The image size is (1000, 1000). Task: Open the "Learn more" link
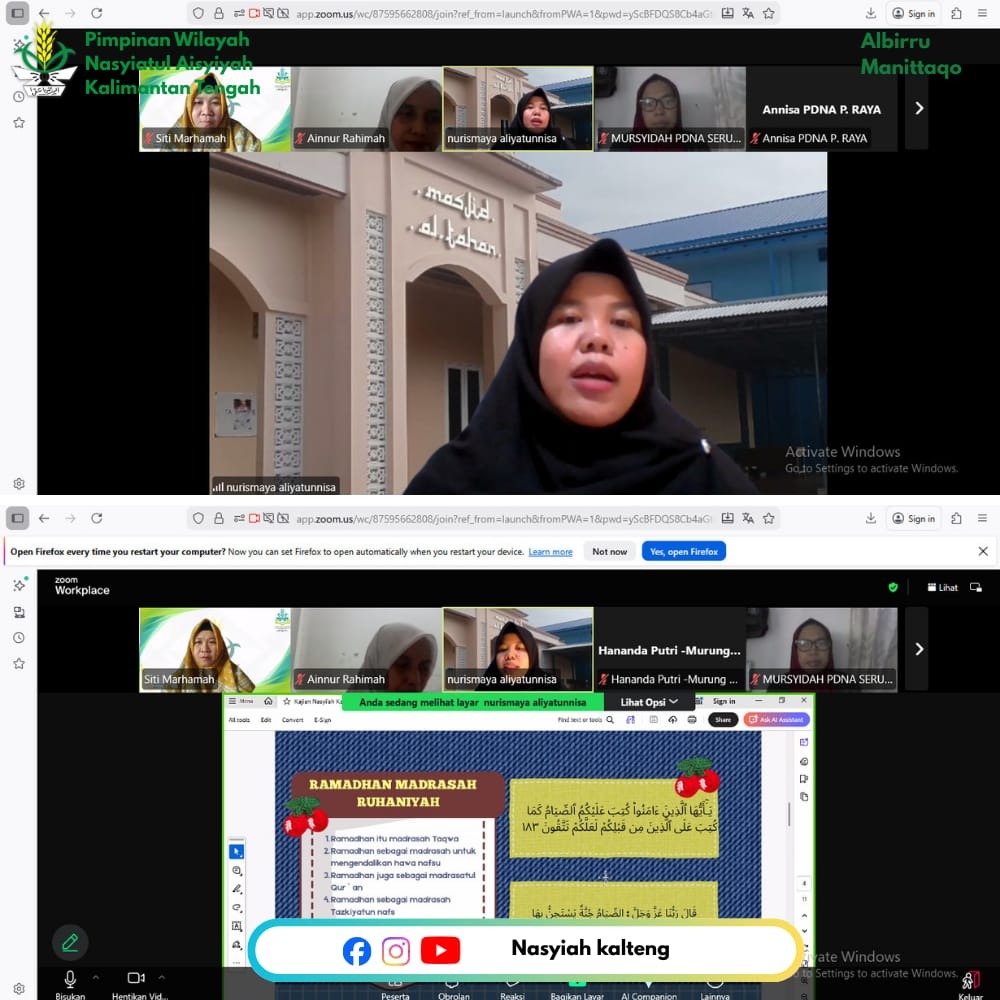pos(550,552)
